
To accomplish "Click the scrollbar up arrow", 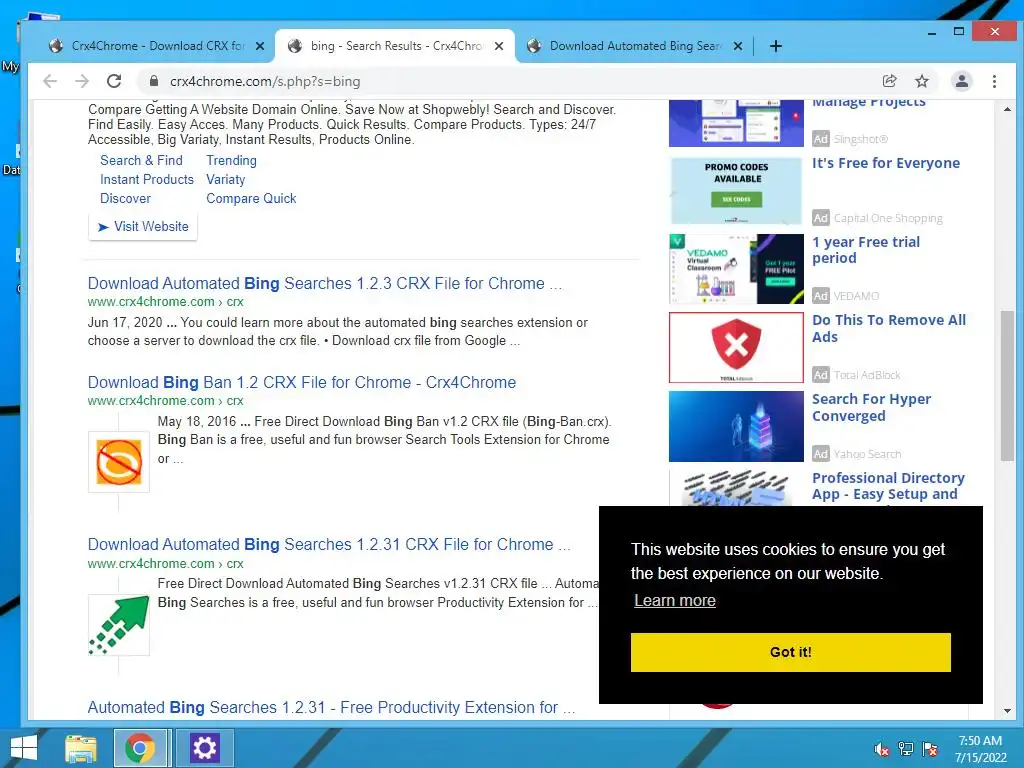I will coord(1007,108).
